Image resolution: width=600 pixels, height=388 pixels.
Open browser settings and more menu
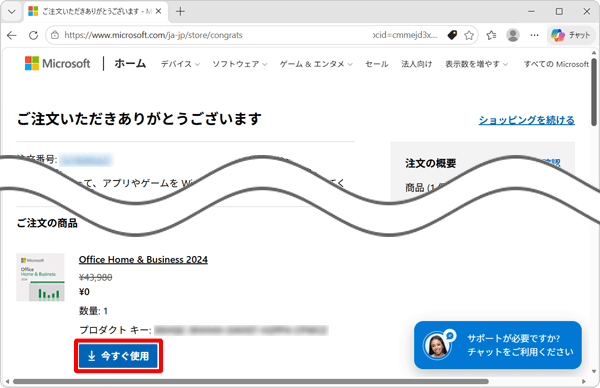tap(534, 35)
